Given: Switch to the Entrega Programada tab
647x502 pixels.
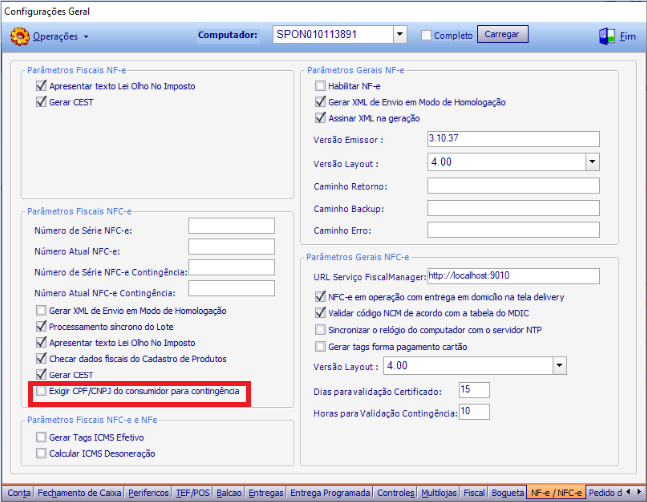Looking at the screenshot, I should coord(330,493).
